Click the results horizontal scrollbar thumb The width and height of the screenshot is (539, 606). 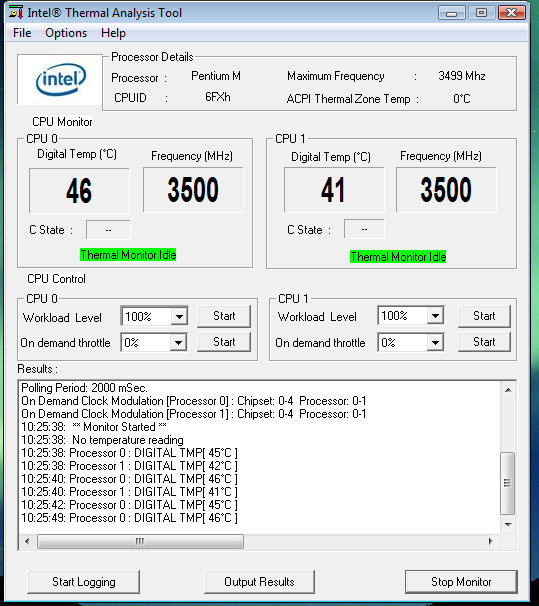click(x=140, y=541)
